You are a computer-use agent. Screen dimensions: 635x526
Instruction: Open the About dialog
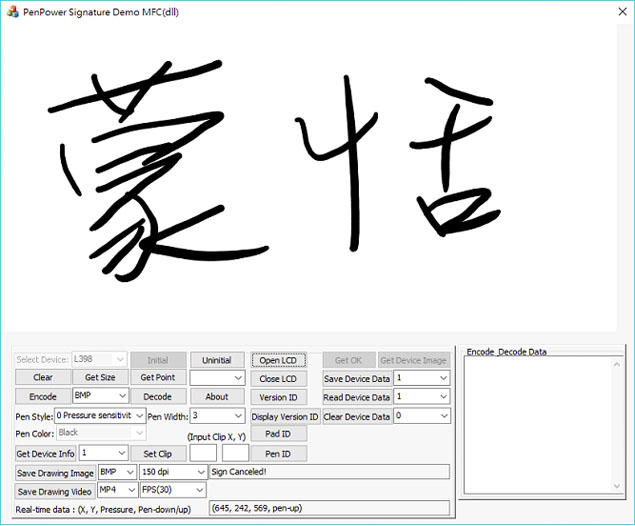217,397
